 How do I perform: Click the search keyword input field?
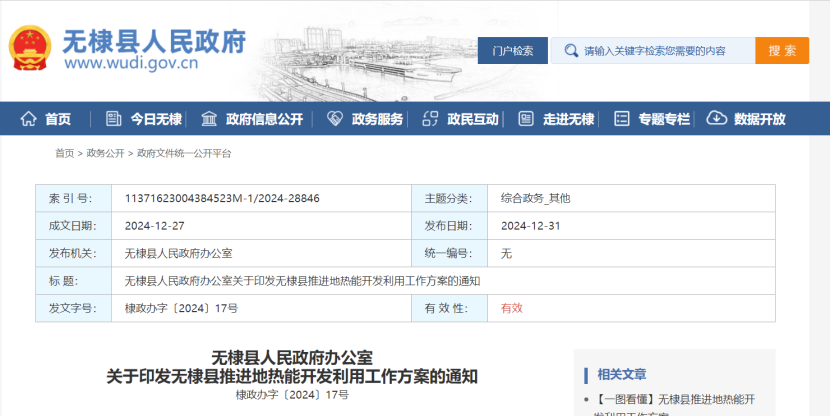(660, 51)
